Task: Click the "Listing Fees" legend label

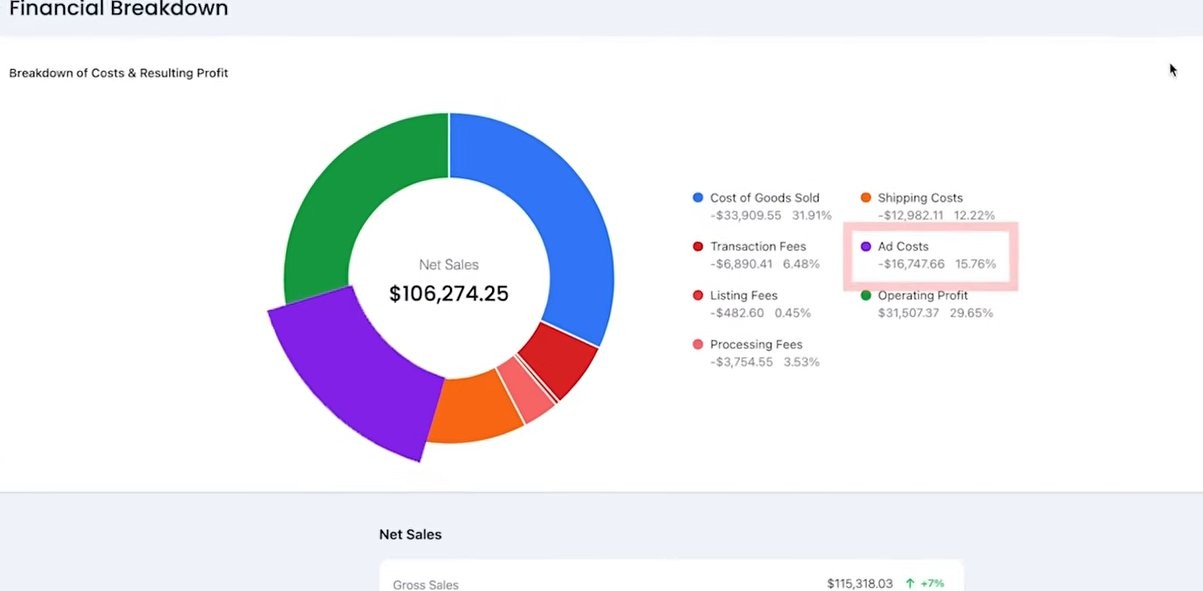Action: [744, 295]
